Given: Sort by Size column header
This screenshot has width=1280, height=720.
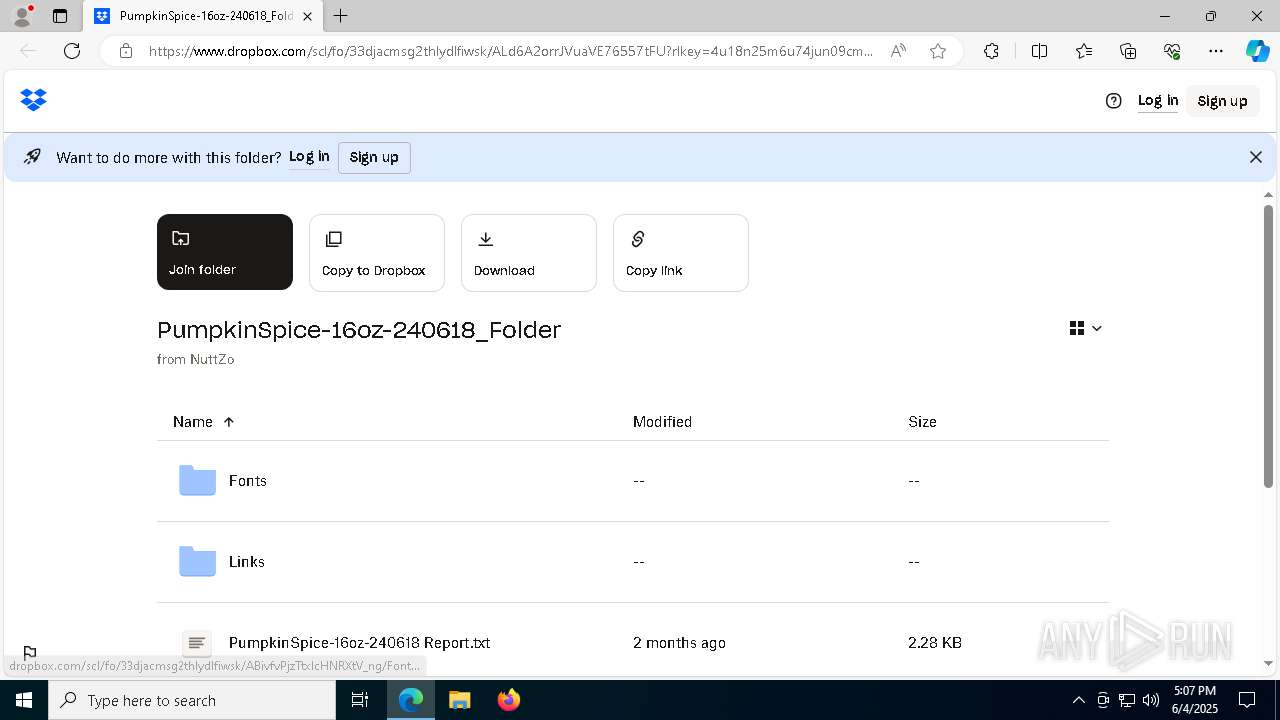Looking at the screenshot, I should [x=922, y=422].
